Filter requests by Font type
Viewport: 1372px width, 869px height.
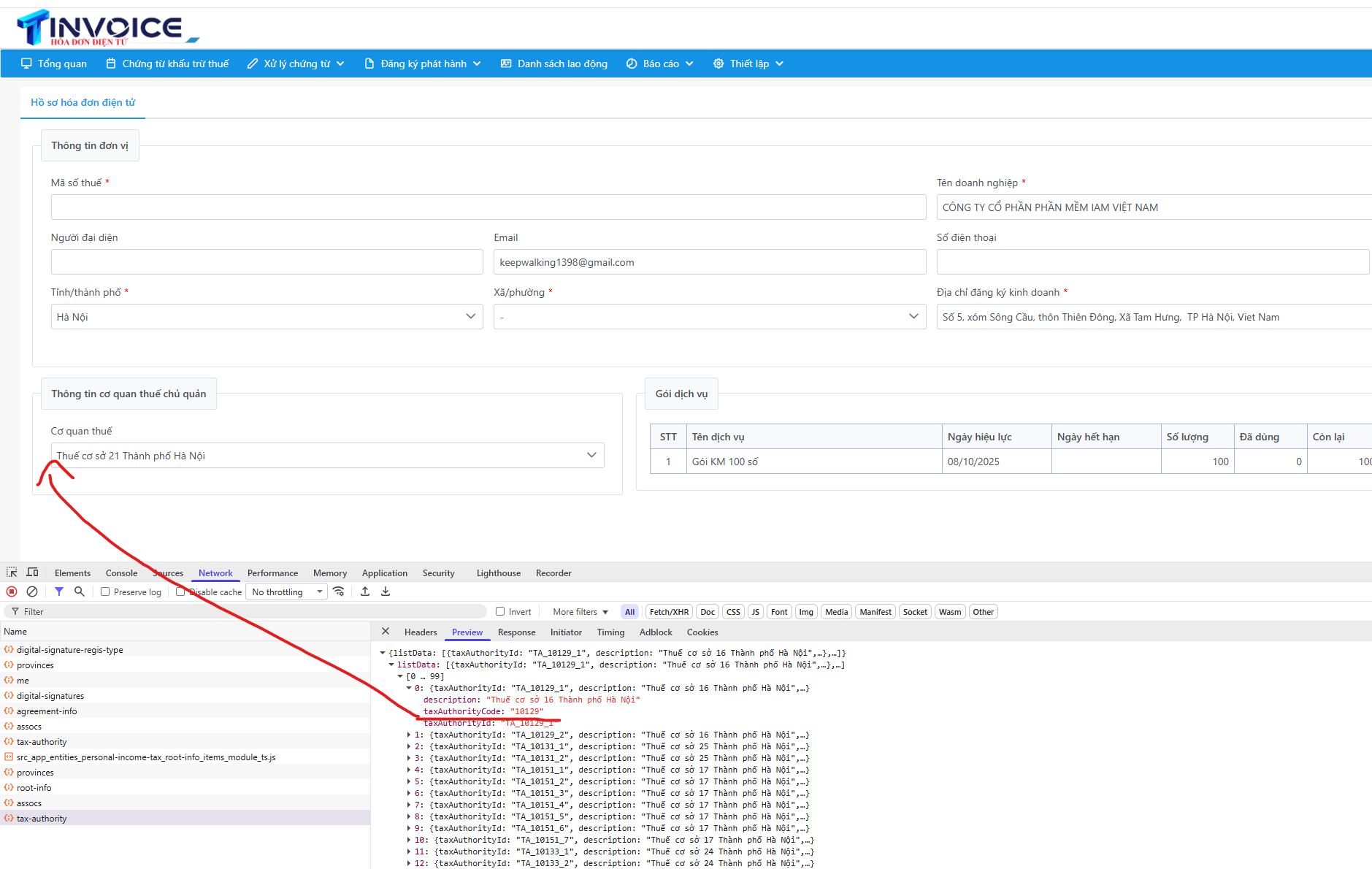coord(779,612)
